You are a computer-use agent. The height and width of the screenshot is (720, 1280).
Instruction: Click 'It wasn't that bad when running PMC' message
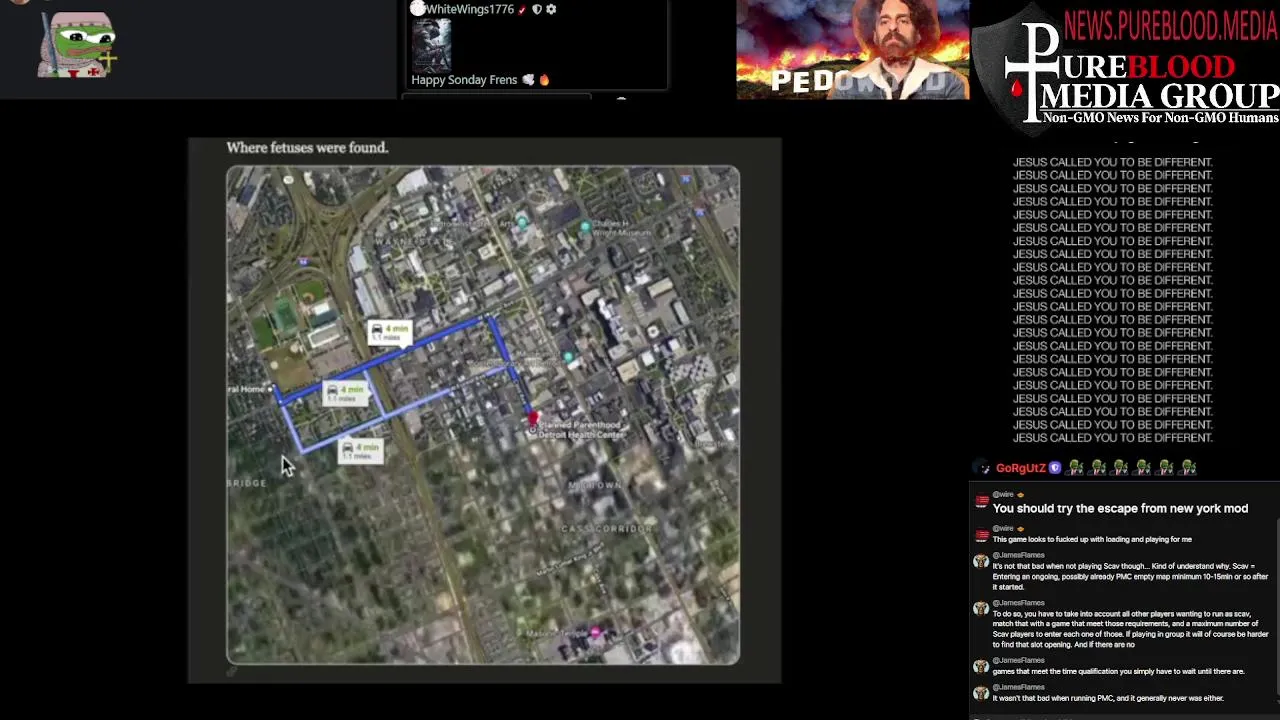[1108, 698]
